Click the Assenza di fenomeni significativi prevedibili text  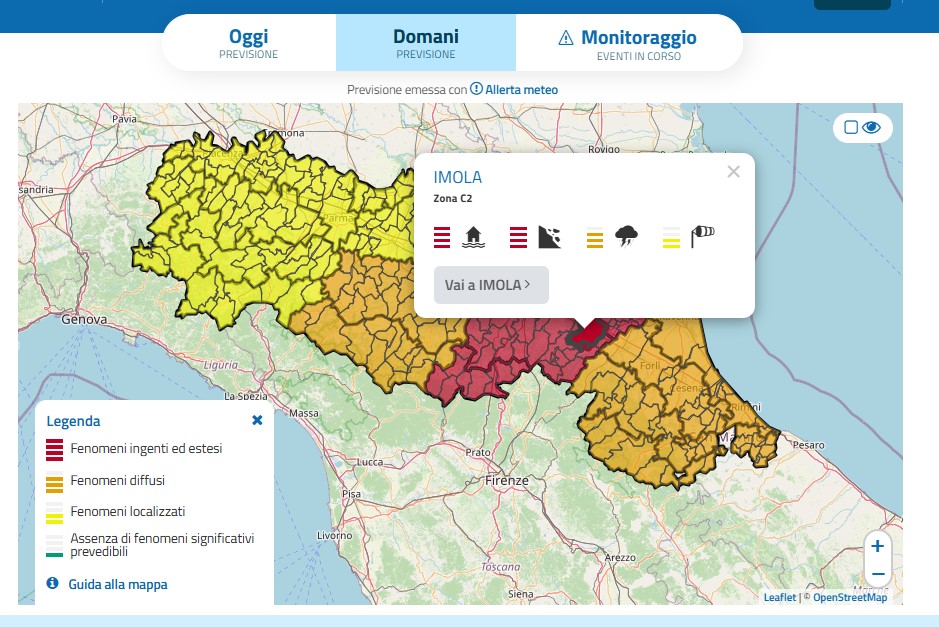pos(162,545)
